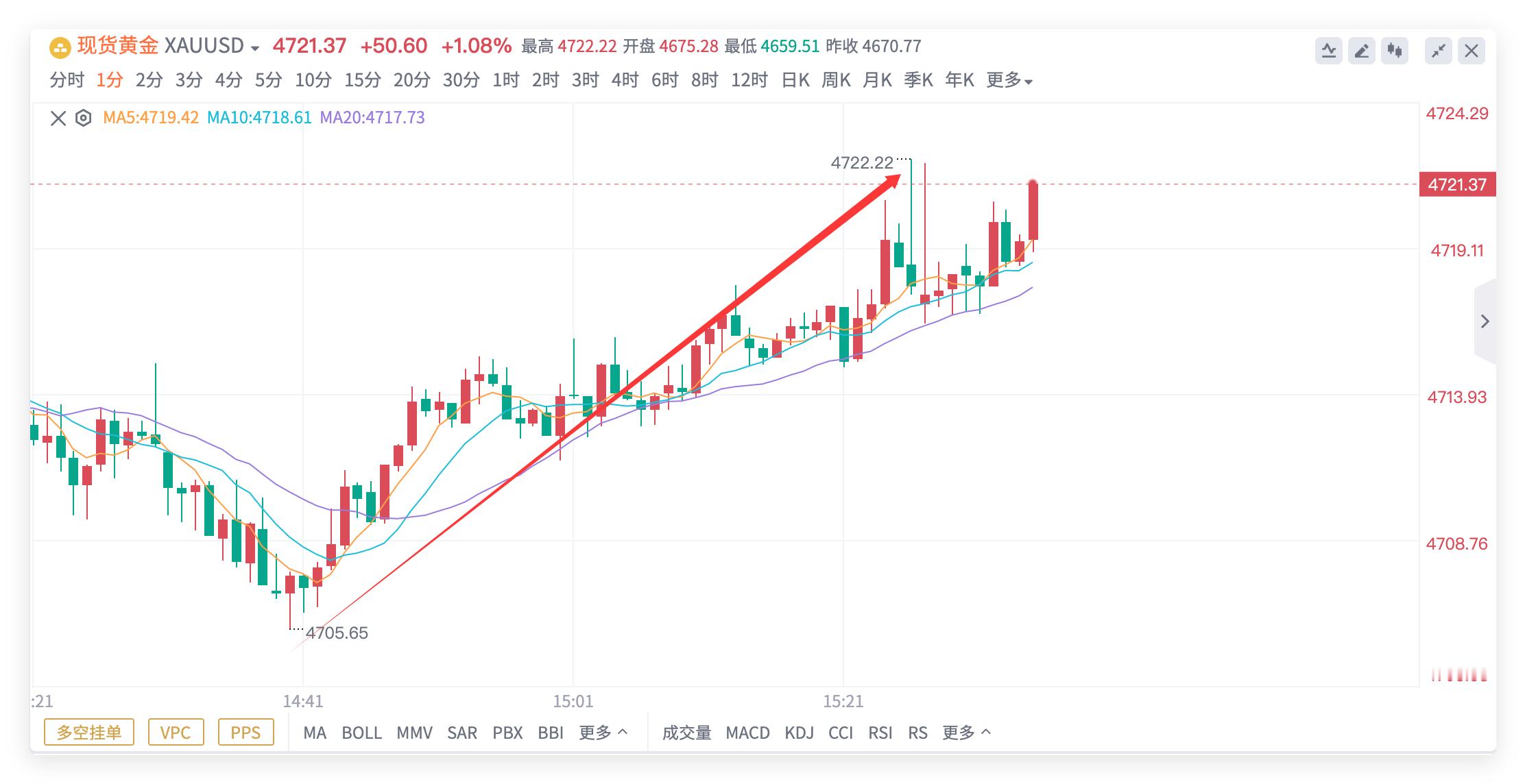The height and width of the screenshot is (784, 1525).
Task: Toggle the 多空挂单 button
Action: (88, 733)
